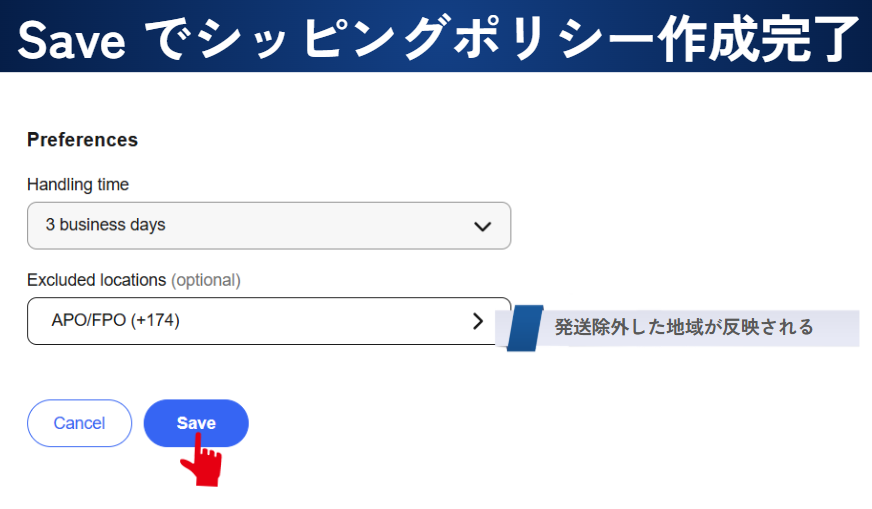The image size is (872, 509).
Task: Click the "(+174)" count in Excluded locations
Action: tap(155, 321)
